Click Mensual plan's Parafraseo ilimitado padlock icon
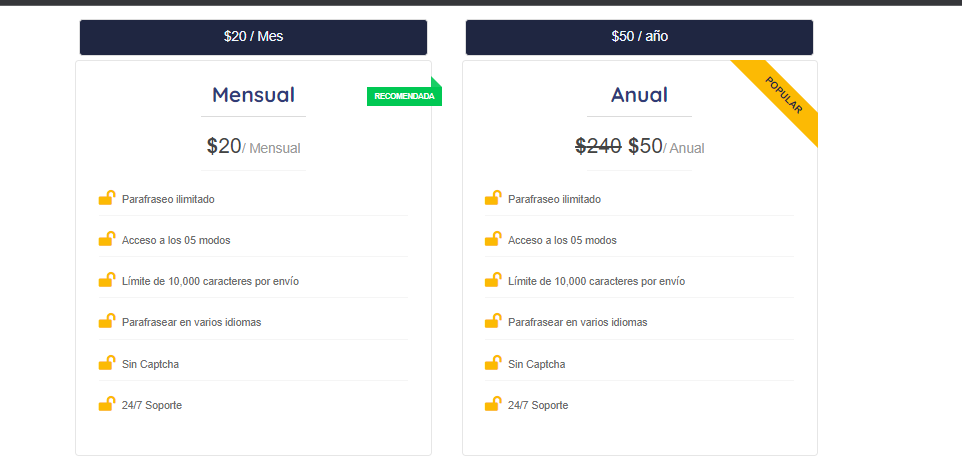The image size is (962, 476). tap(107, 198)
